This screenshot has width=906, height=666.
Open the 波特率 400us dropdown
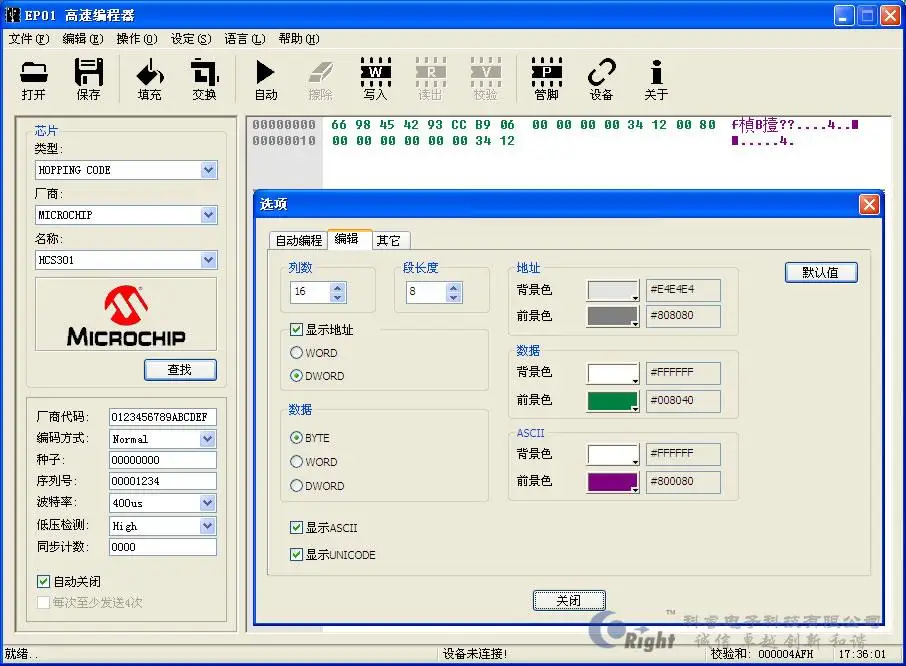click(208, 503)
